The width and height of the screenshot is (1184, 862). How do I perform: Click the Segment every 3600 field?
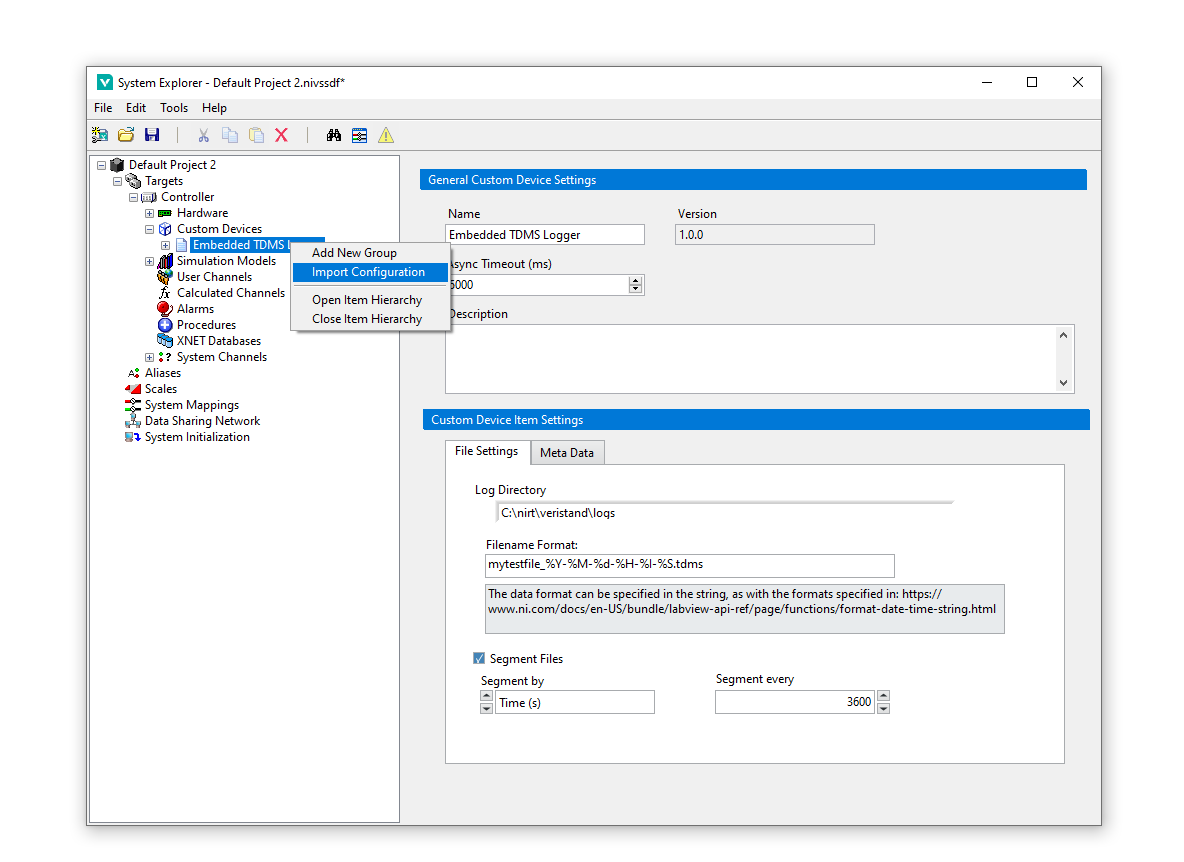[795, 702]
